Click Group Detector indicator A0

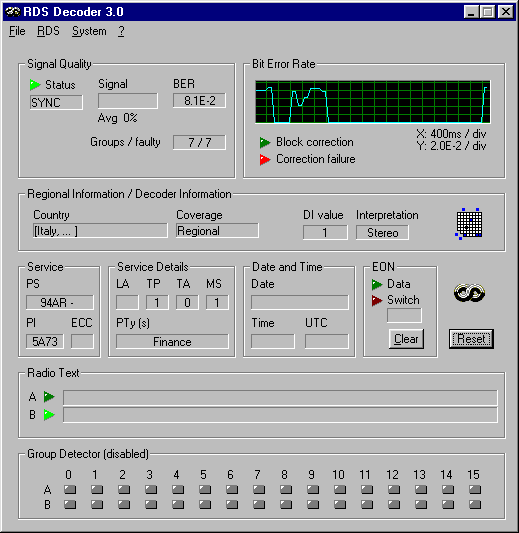[70, 489]
